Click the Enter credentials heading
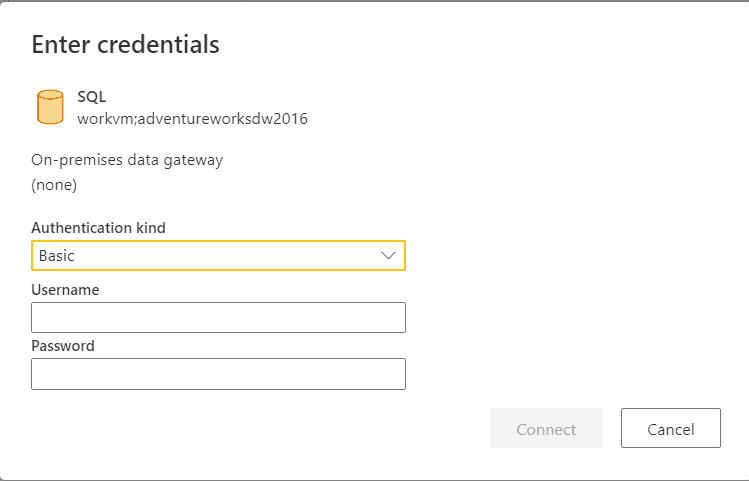 coord(126,44)
